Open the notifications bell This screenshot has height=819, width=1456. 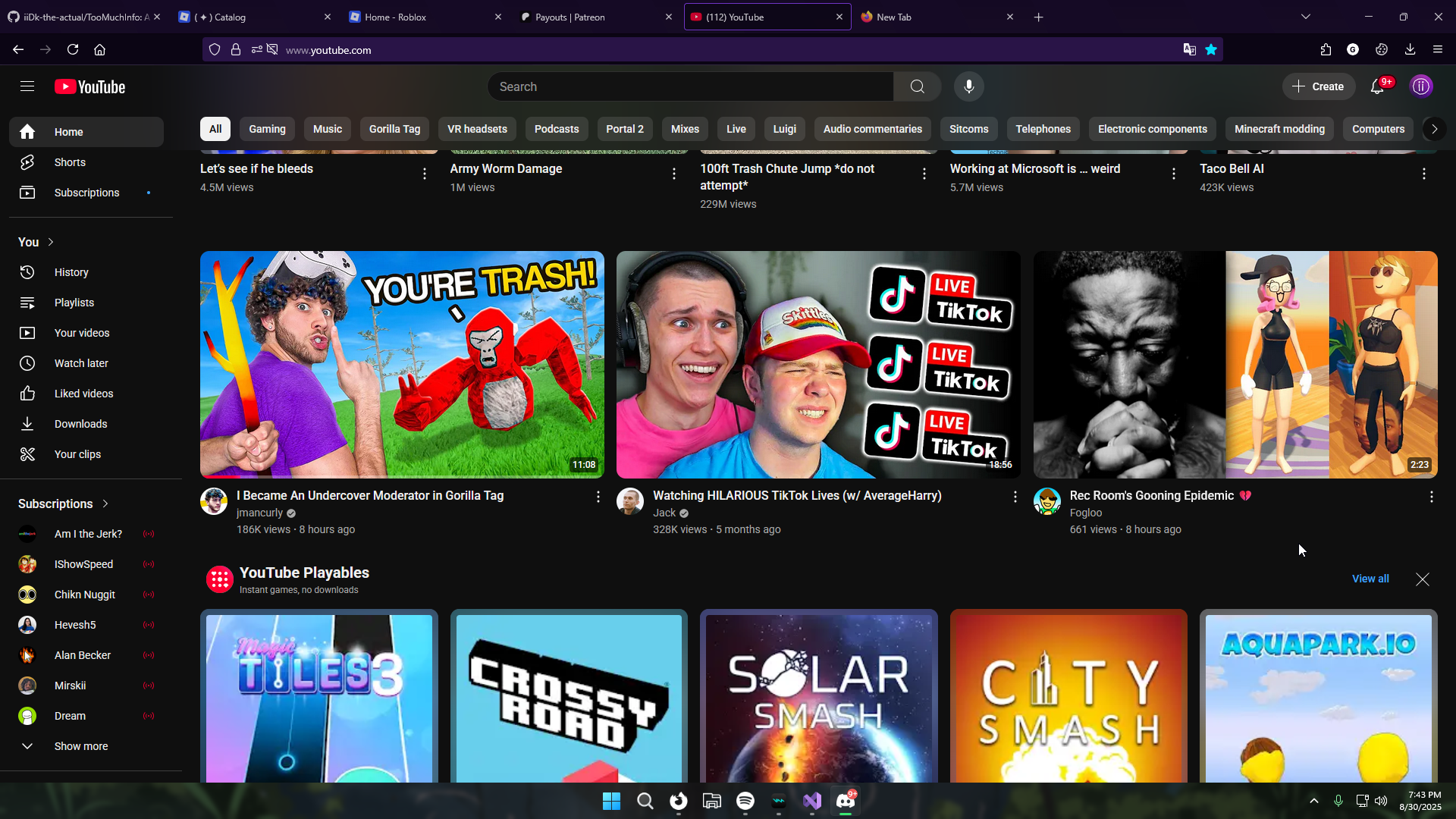click(1377, 86)
